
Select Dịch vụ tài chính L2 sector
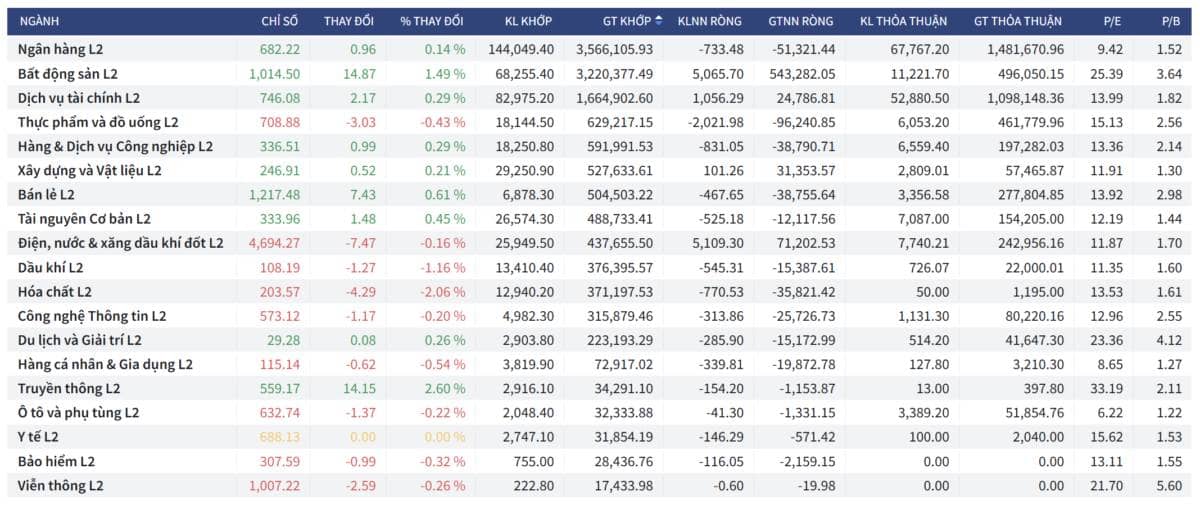[79, 97]
